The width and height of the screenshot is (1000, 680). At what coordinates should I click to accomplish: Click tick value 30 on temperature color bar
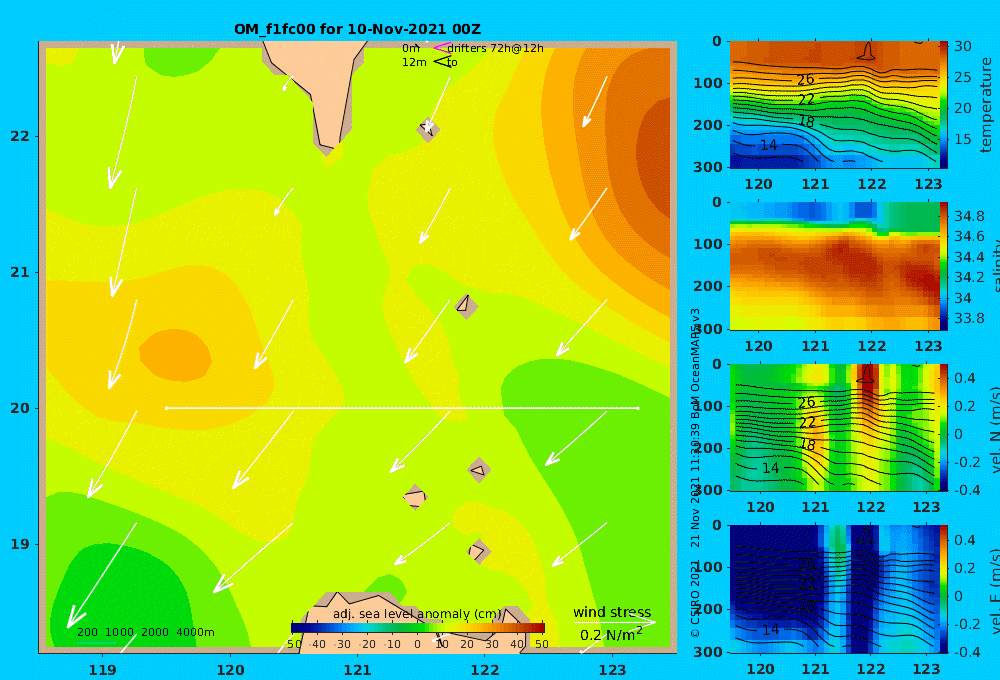pyautogui.click(x=962, y=46)
